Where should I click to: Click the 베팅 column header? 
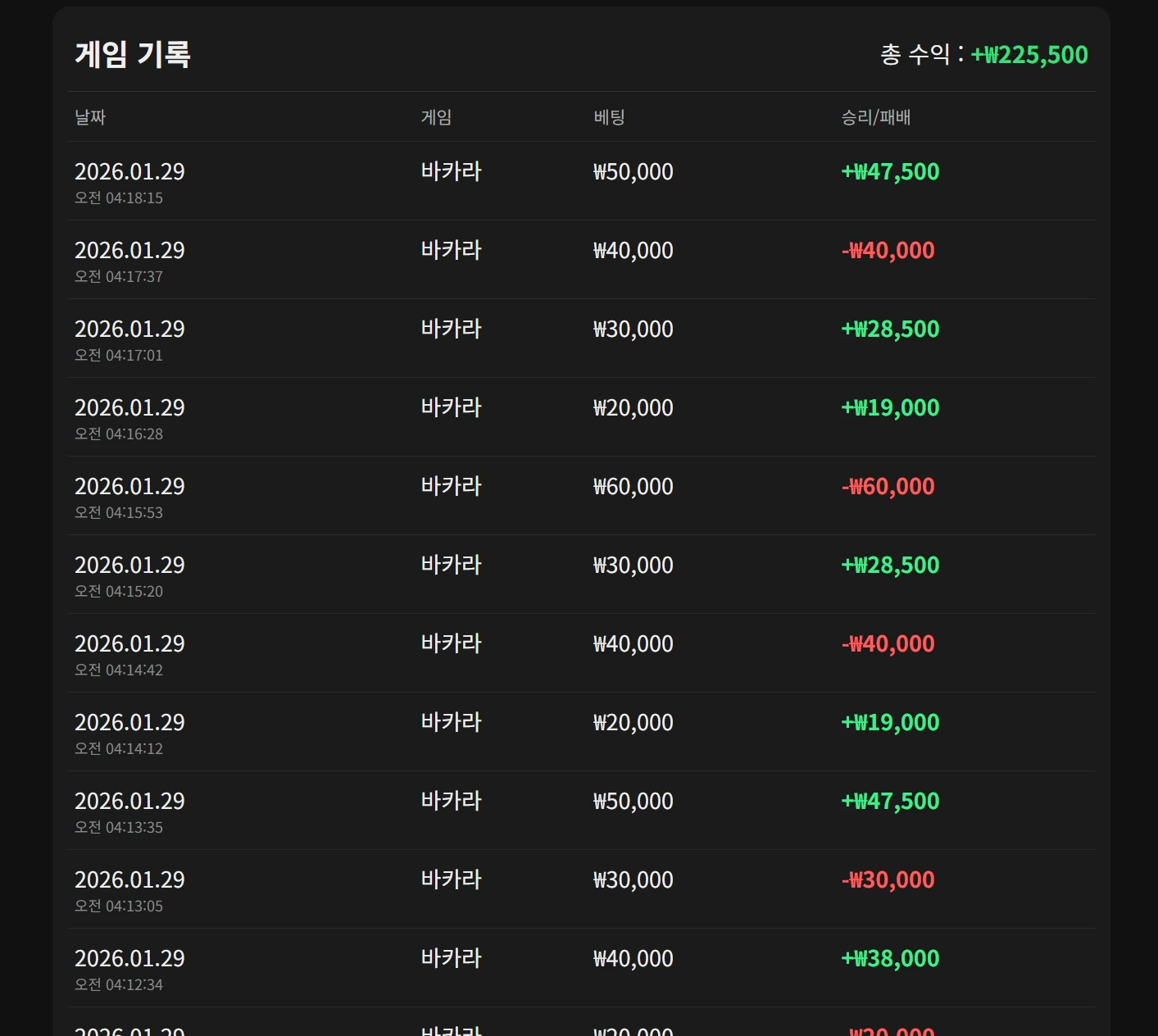click(x=609, y=117)
